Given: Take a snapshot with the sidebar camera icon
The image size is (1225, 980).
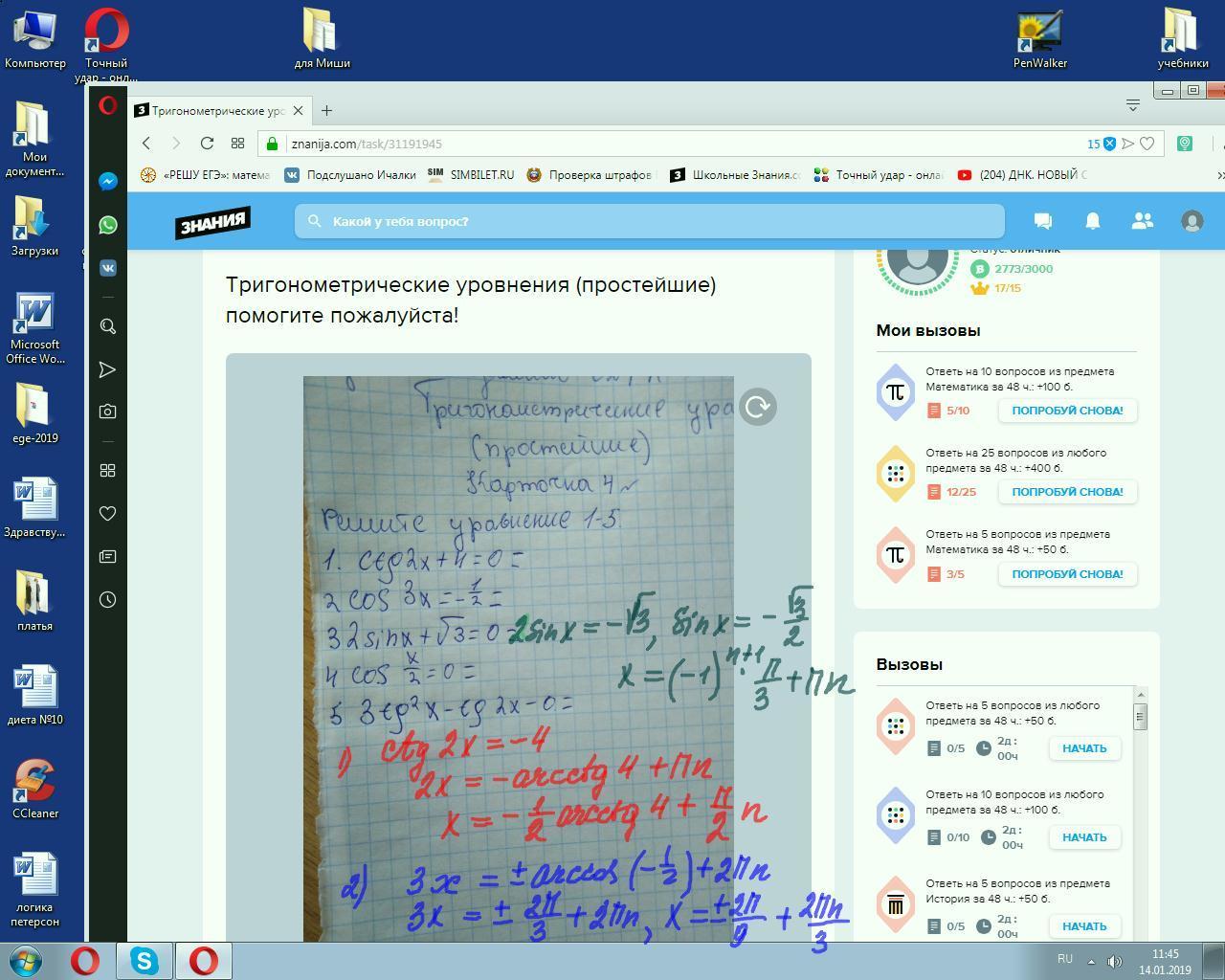Looking at the screenshot, I should click(x=108, y=412).
